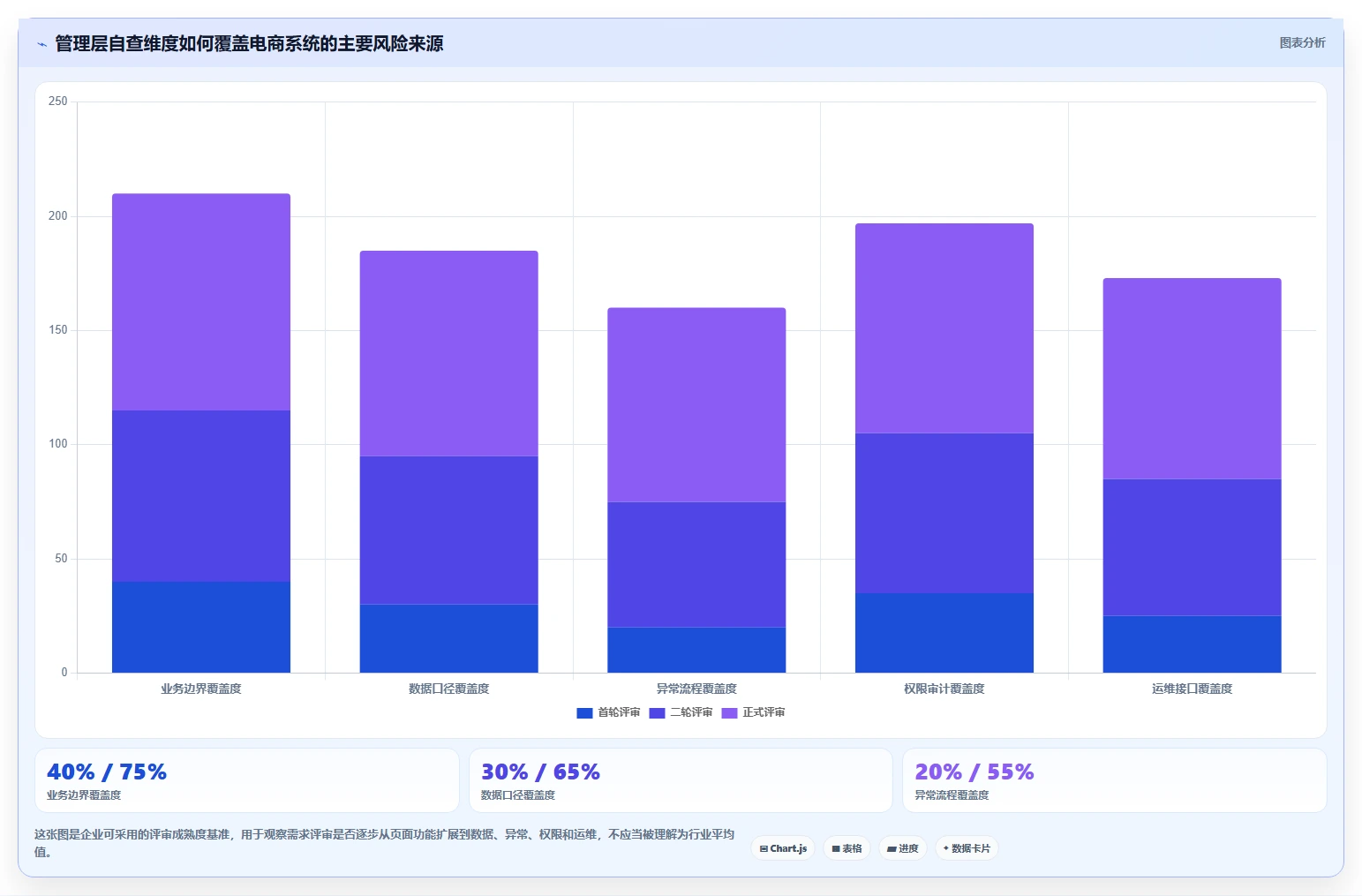
Task: Click 业务边界覆盖度 正式评审 bar segment
Action: (201, 302)
